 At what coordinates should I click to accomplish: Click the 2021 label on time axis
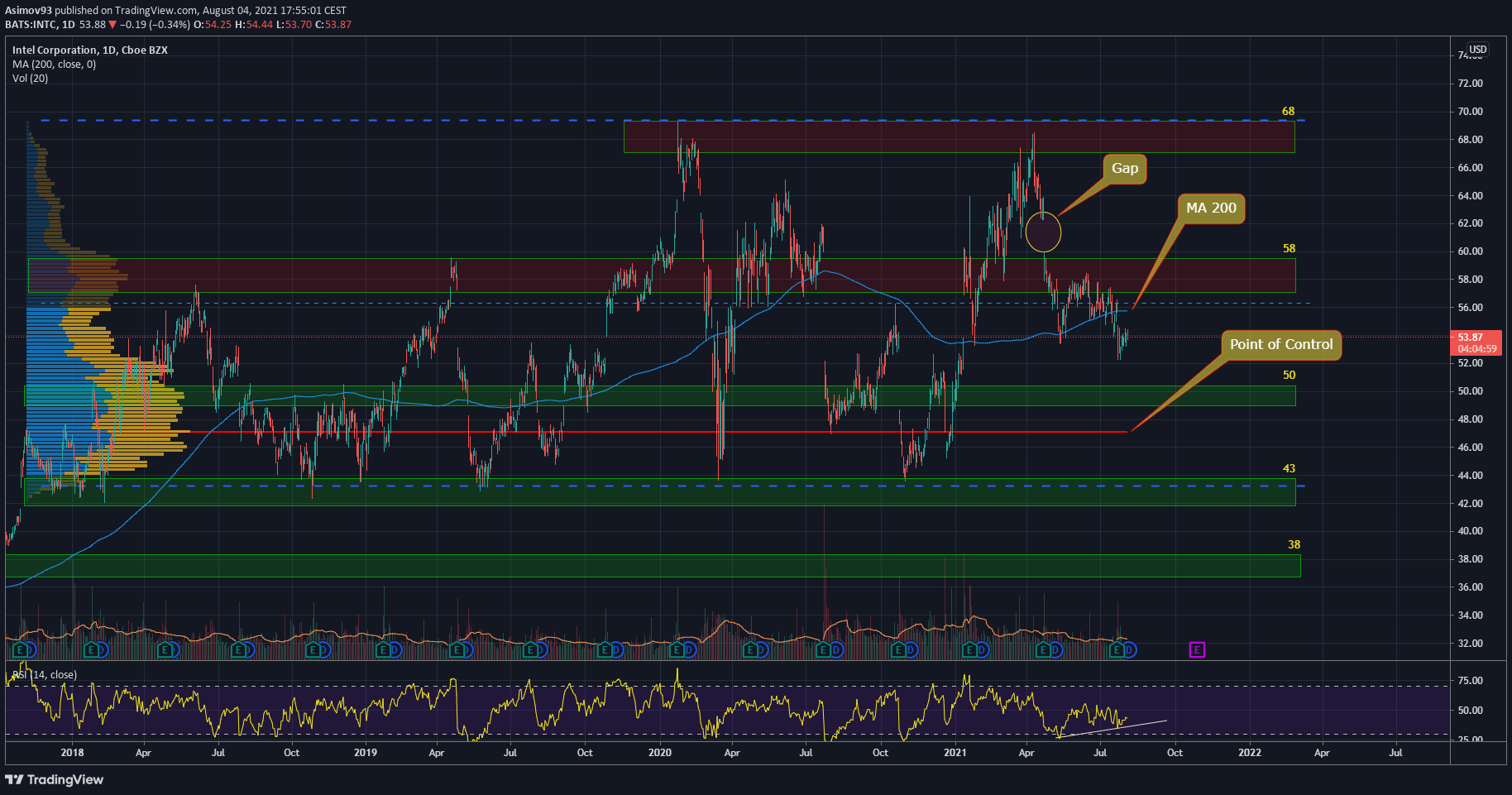point(955,753)
